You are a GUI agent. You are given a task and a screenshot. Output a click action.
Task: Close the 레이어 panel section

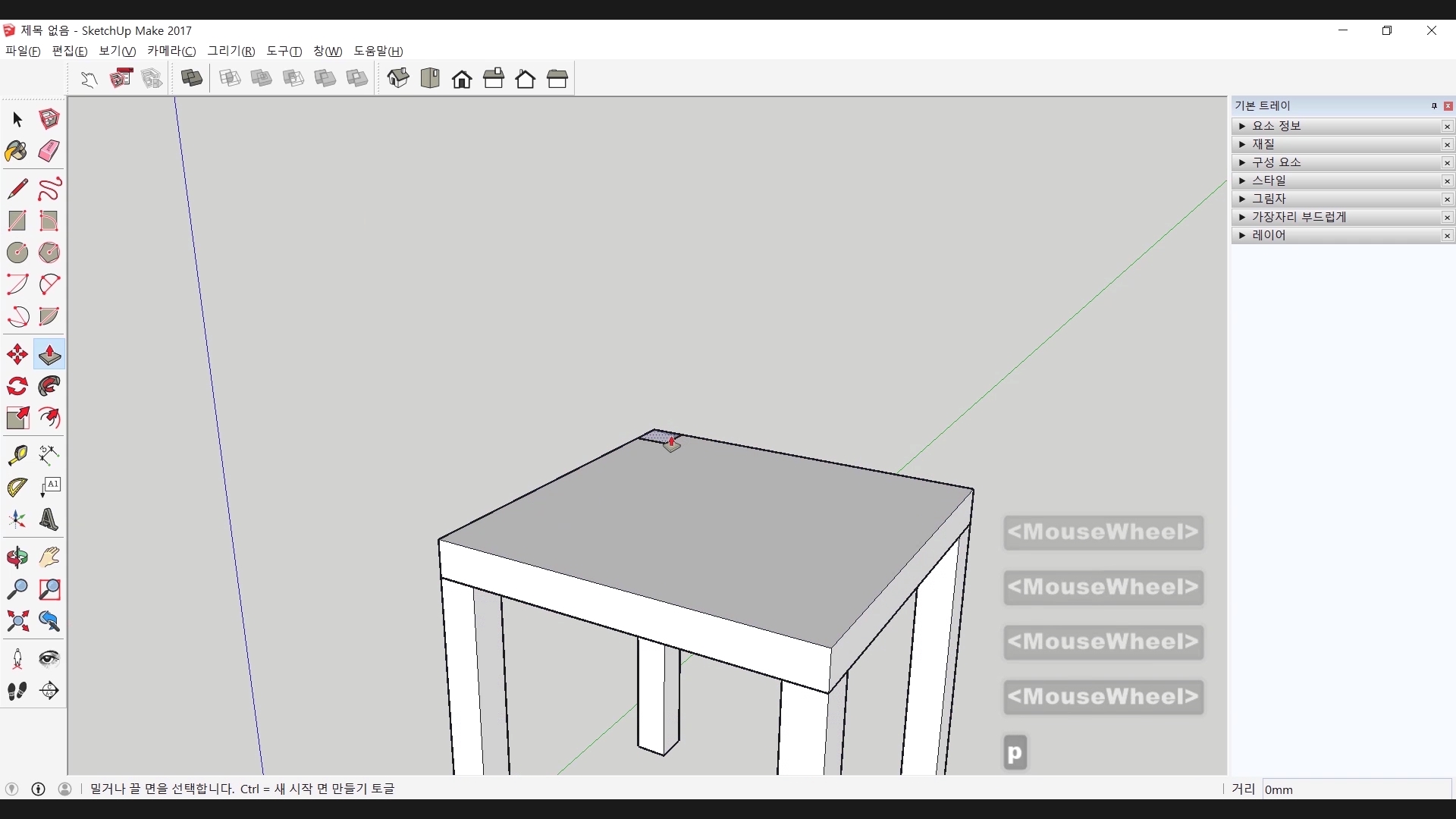[x=1447, y=236]
